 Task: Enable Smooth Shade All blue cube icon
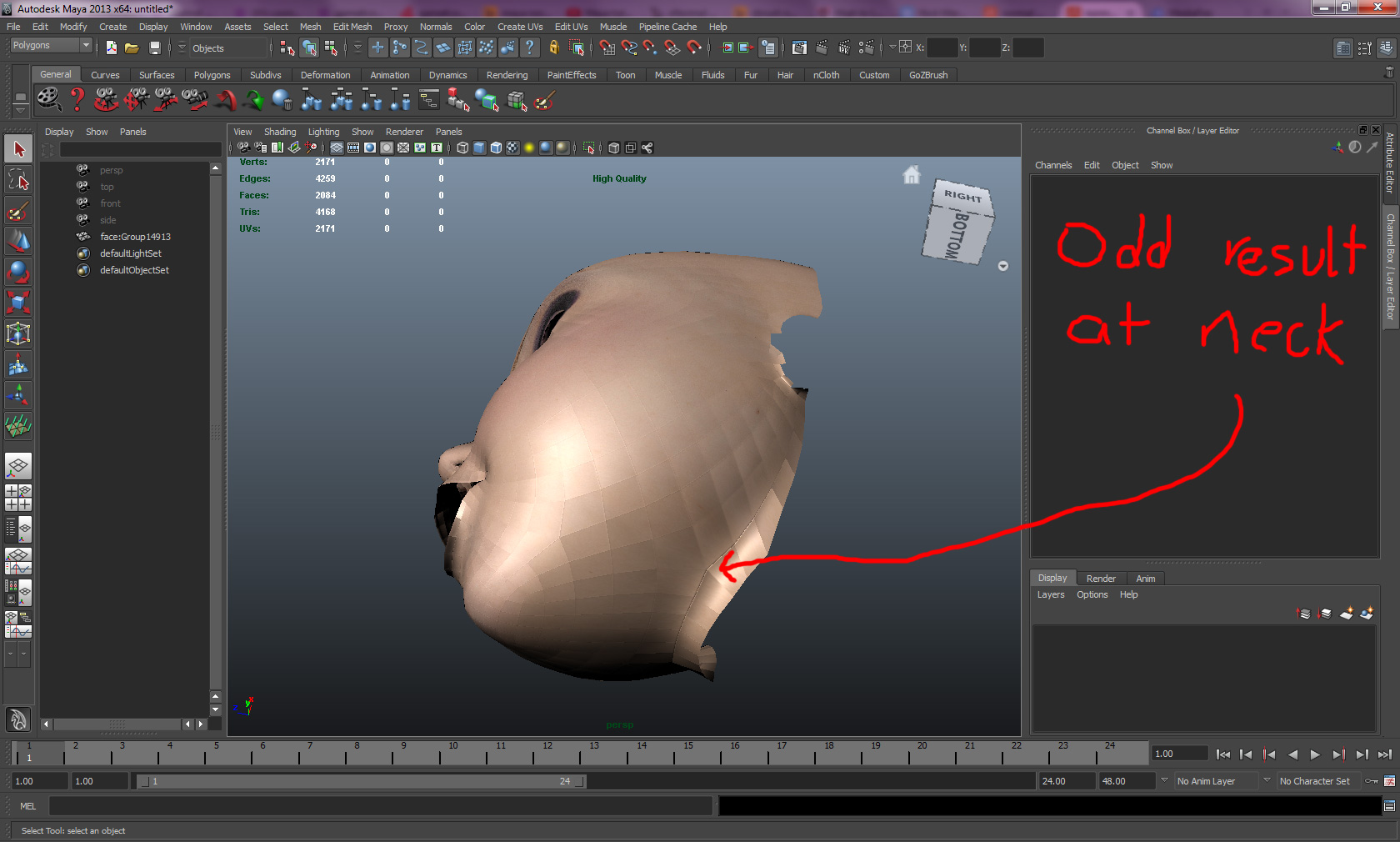click(x=479, y=148)
